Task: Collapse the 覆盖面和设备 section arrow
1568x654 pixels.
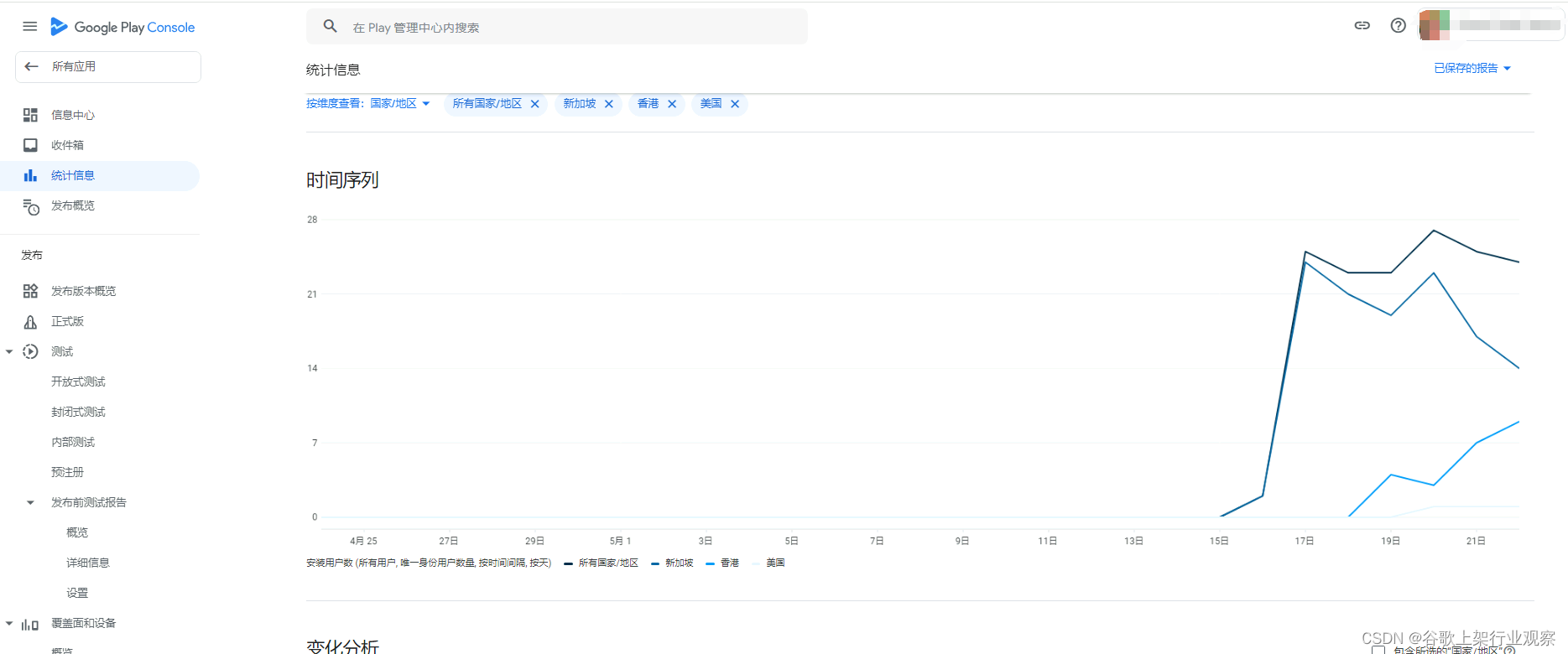Action: coord(9,623)
